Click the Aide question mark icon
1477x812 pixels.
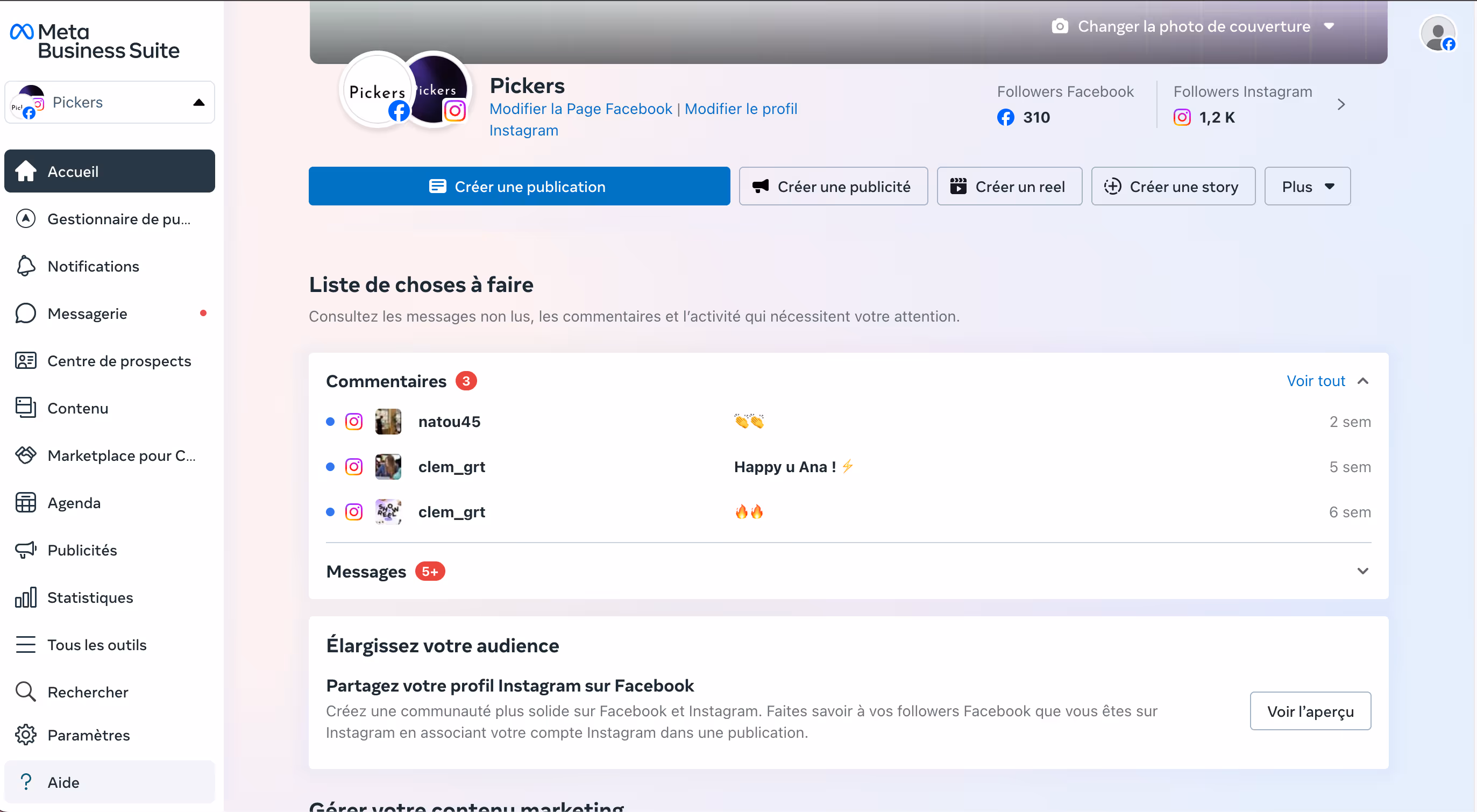(26, 782)
